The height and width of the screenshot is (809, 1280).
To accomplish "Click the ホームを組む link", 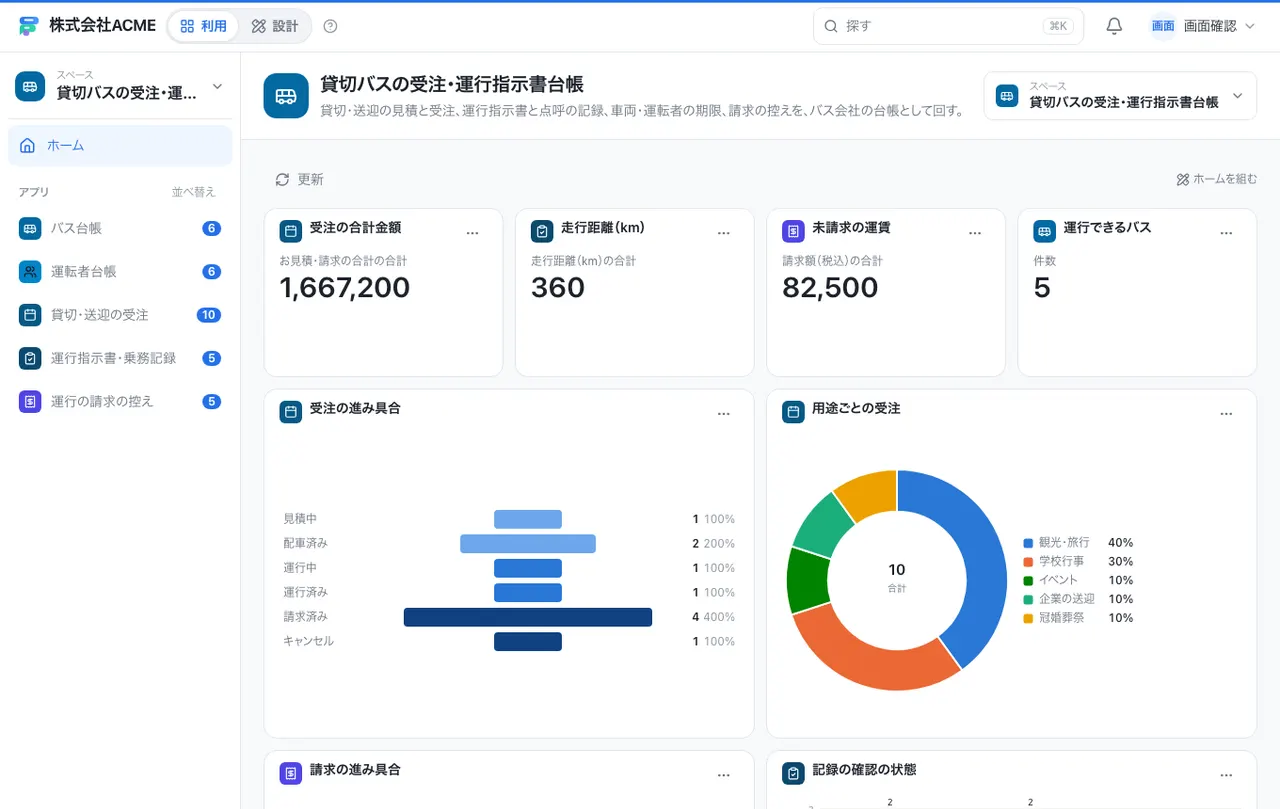I will [1217, 179].
